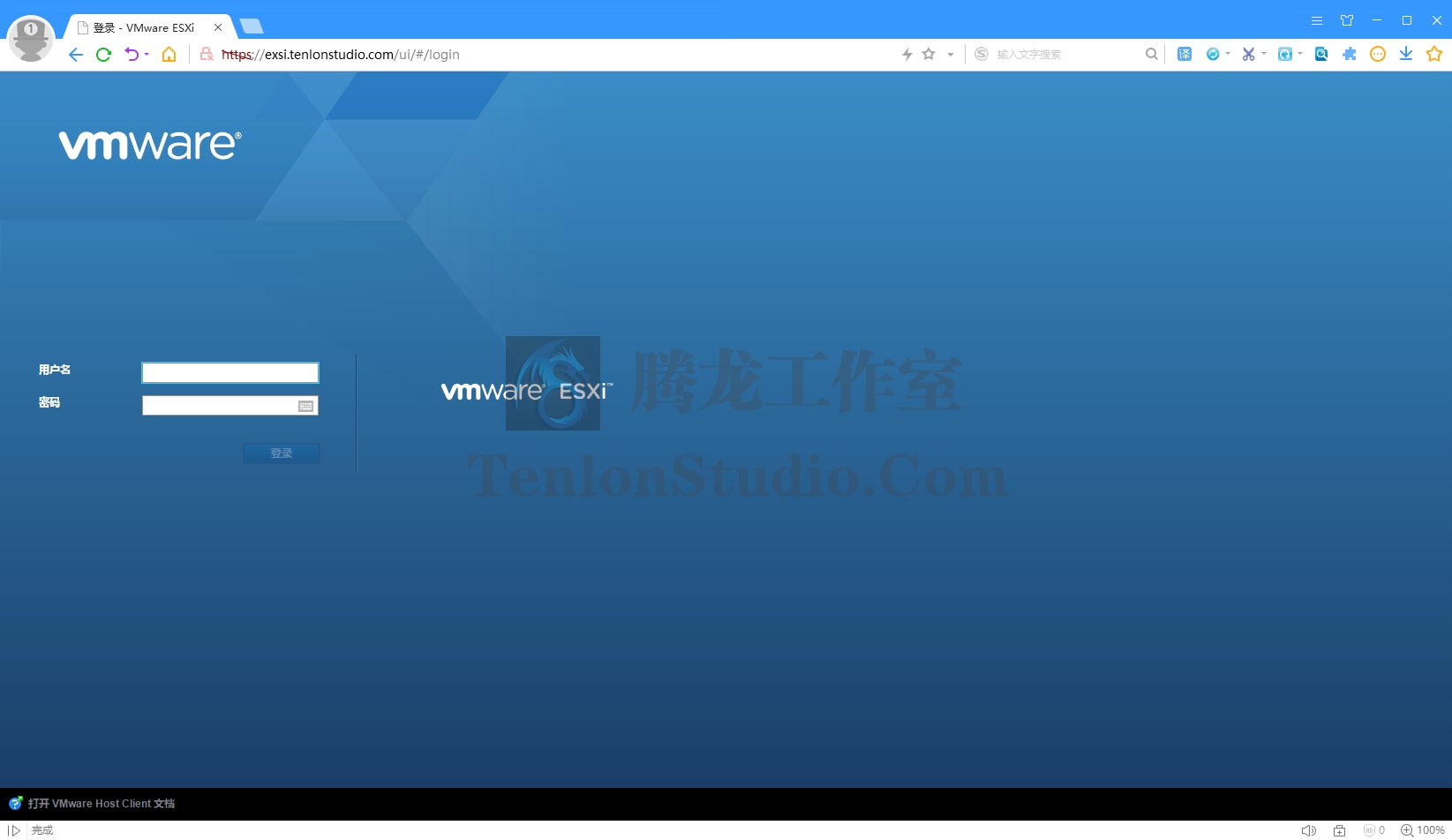This screenshot has height=840, width=1452.
Task: Click the purple undo-close-tab icon
Action: [132, 55]
